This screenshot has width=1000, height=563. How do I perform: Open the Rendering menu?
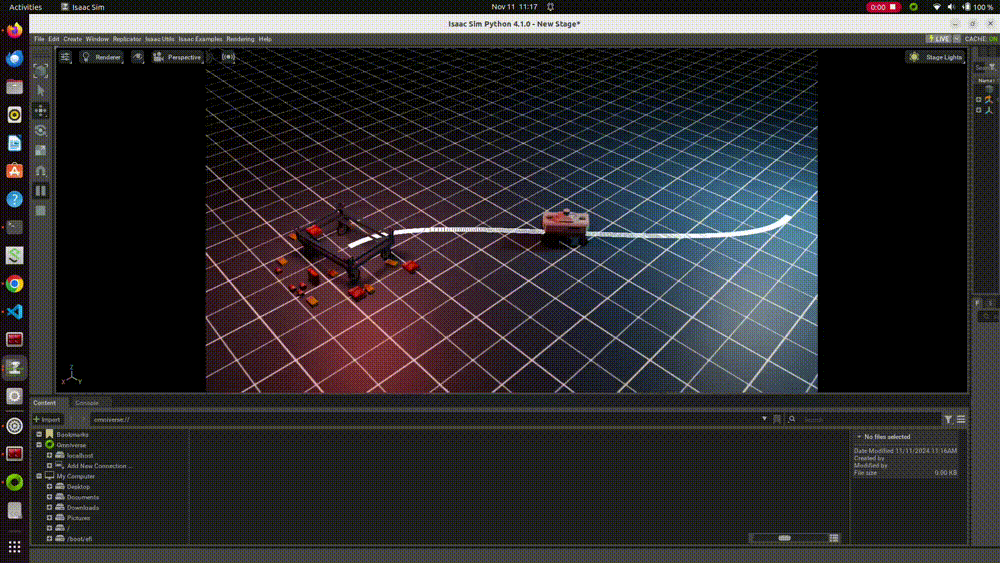pyautogui.click(x=240, y=39)
